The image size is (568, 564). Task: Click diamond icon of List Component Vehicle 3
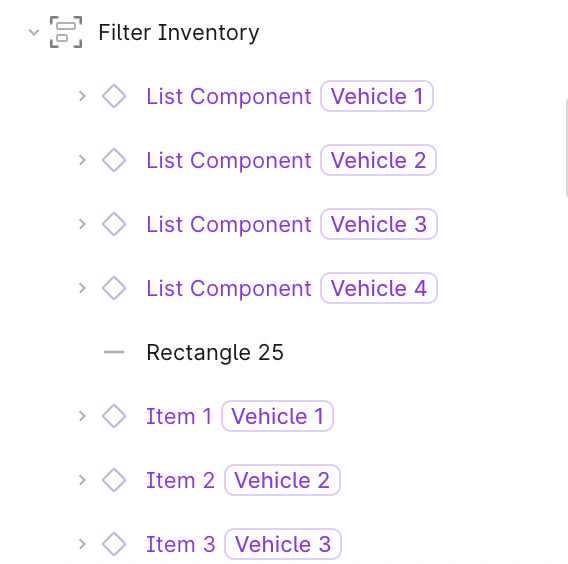[x=114, y=224]
